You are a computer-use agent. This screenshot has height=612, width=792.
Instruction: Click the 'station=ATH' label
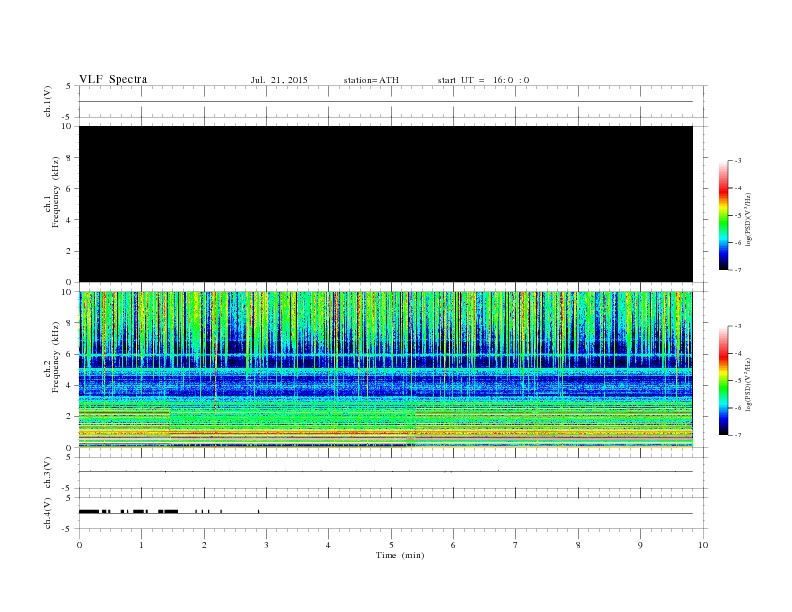(371, 80)
